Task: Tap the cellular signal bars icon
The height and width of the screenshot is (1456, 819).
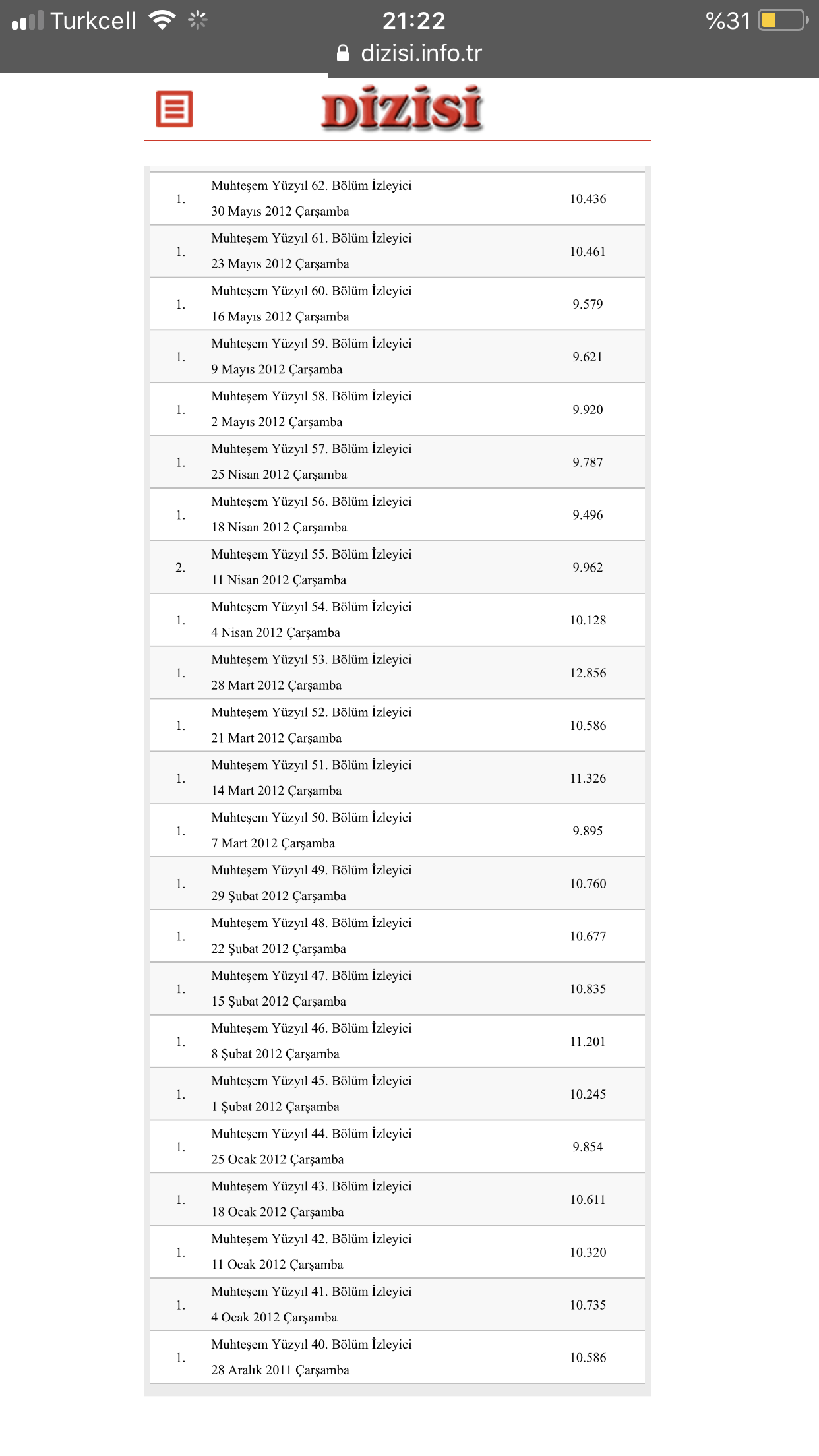Action: coord(28,21)
